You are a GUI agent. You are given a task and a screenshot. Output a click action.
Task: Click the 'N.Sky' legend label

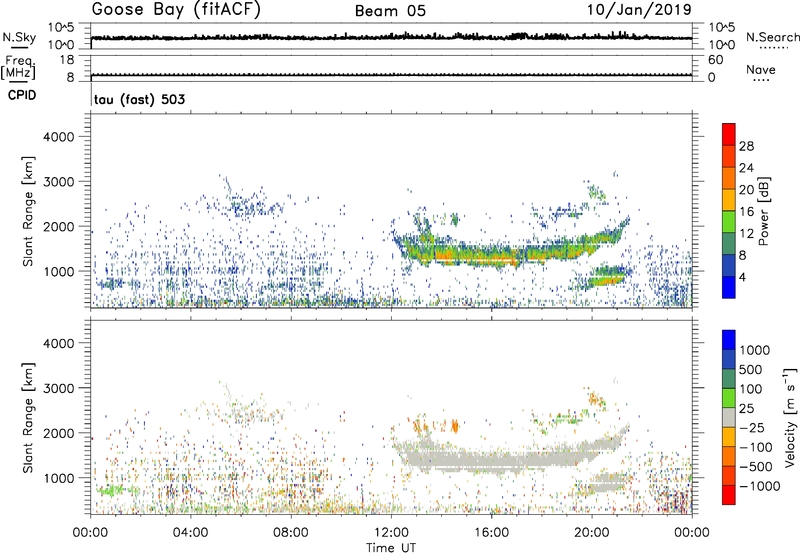tap(19, 37)
